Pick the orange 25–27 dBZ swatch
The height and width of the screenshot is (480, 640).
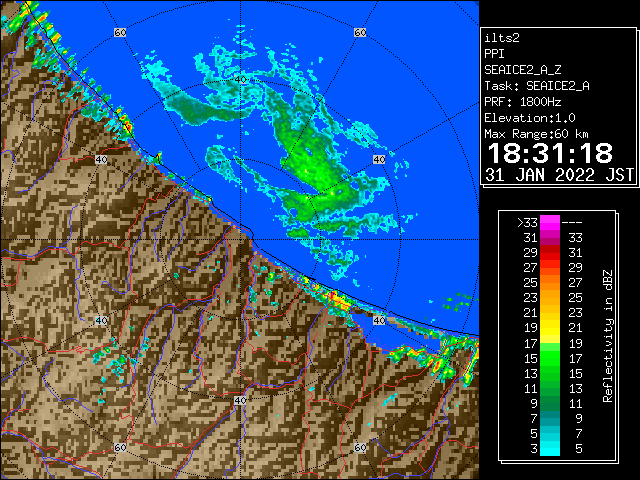[x=550, y=282]
